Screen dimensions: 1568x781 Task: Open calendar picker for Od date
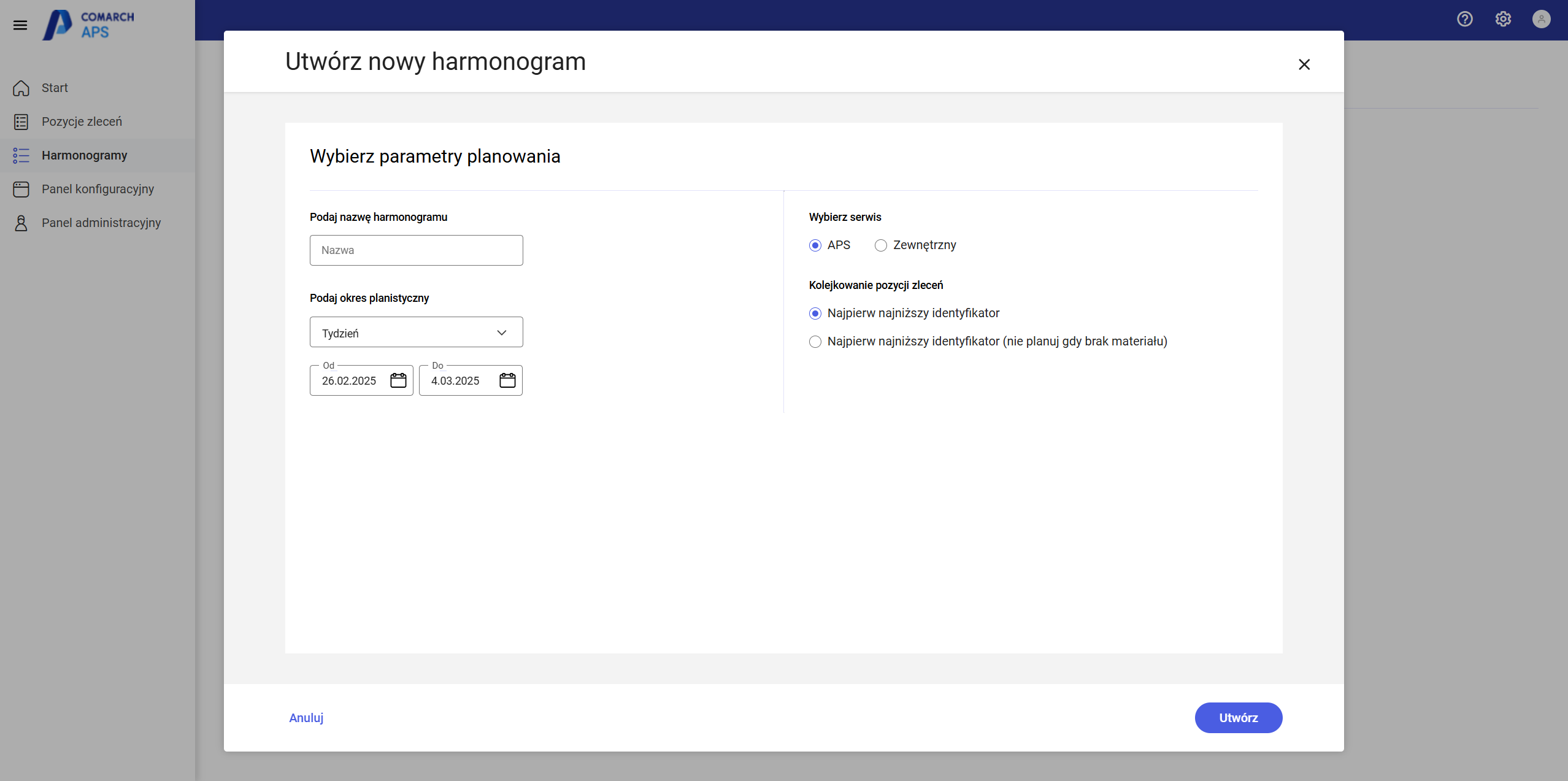398,380
